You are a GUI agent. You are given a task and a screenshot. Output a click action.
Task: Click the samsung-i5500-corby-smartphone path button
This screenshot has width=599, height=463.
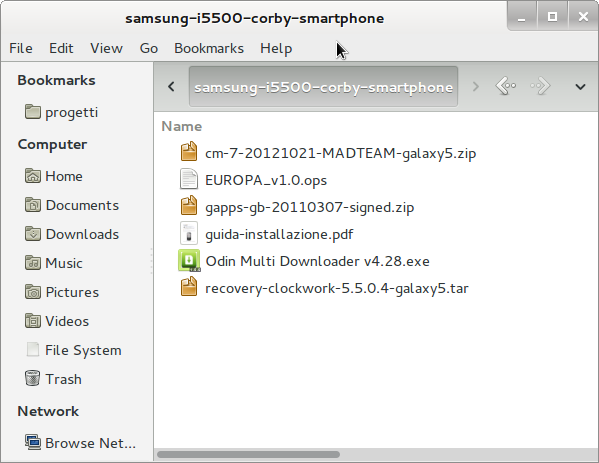[x=323, y=87]
